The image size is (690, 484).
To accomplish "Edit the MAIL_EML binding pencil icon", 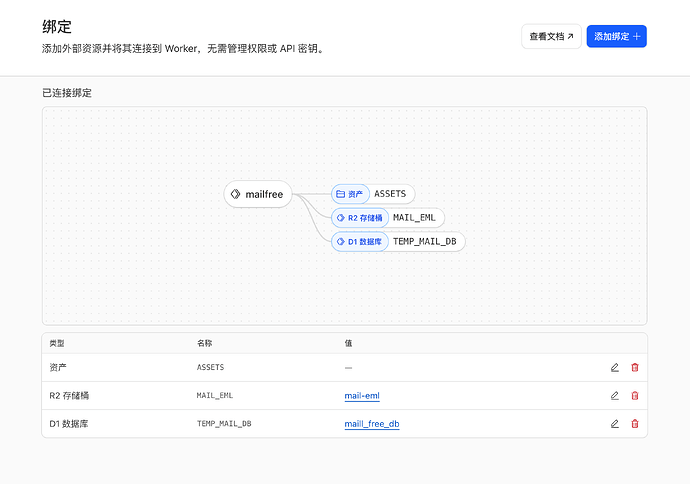I will [x=615, y=396].
